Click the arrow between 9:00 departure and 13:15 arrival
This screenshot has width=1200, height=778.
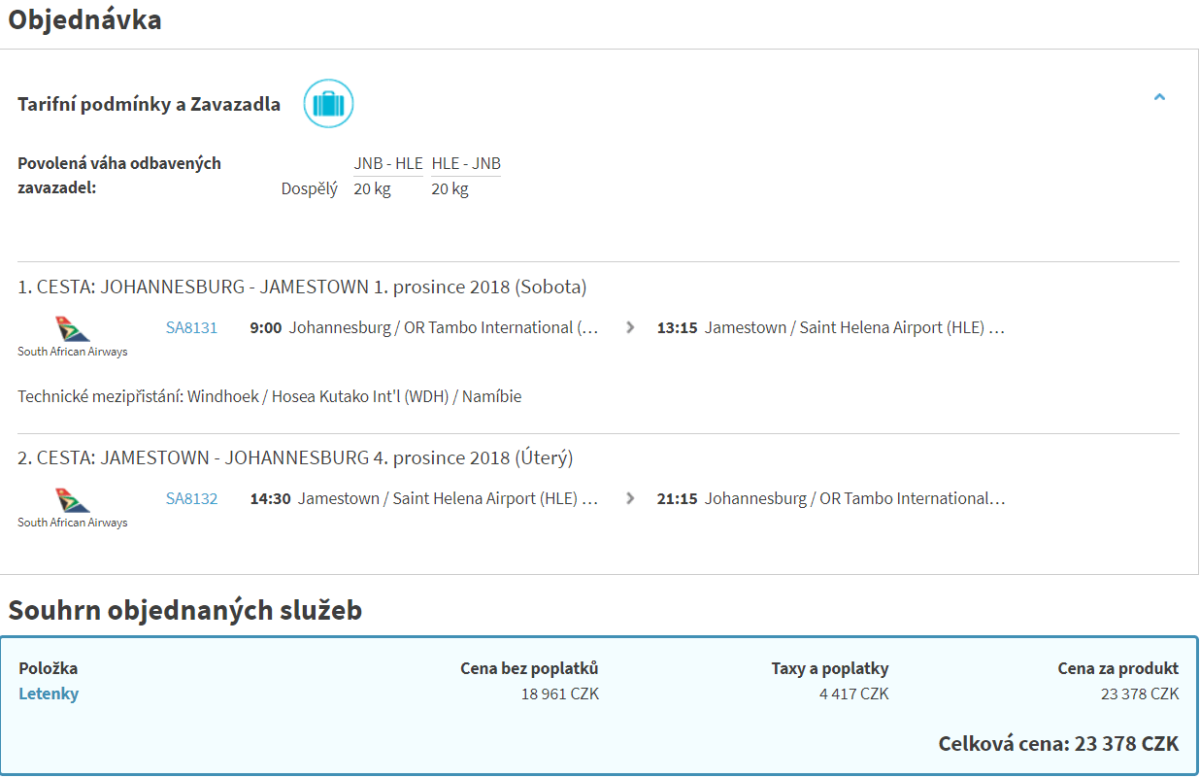pos(629,327)
